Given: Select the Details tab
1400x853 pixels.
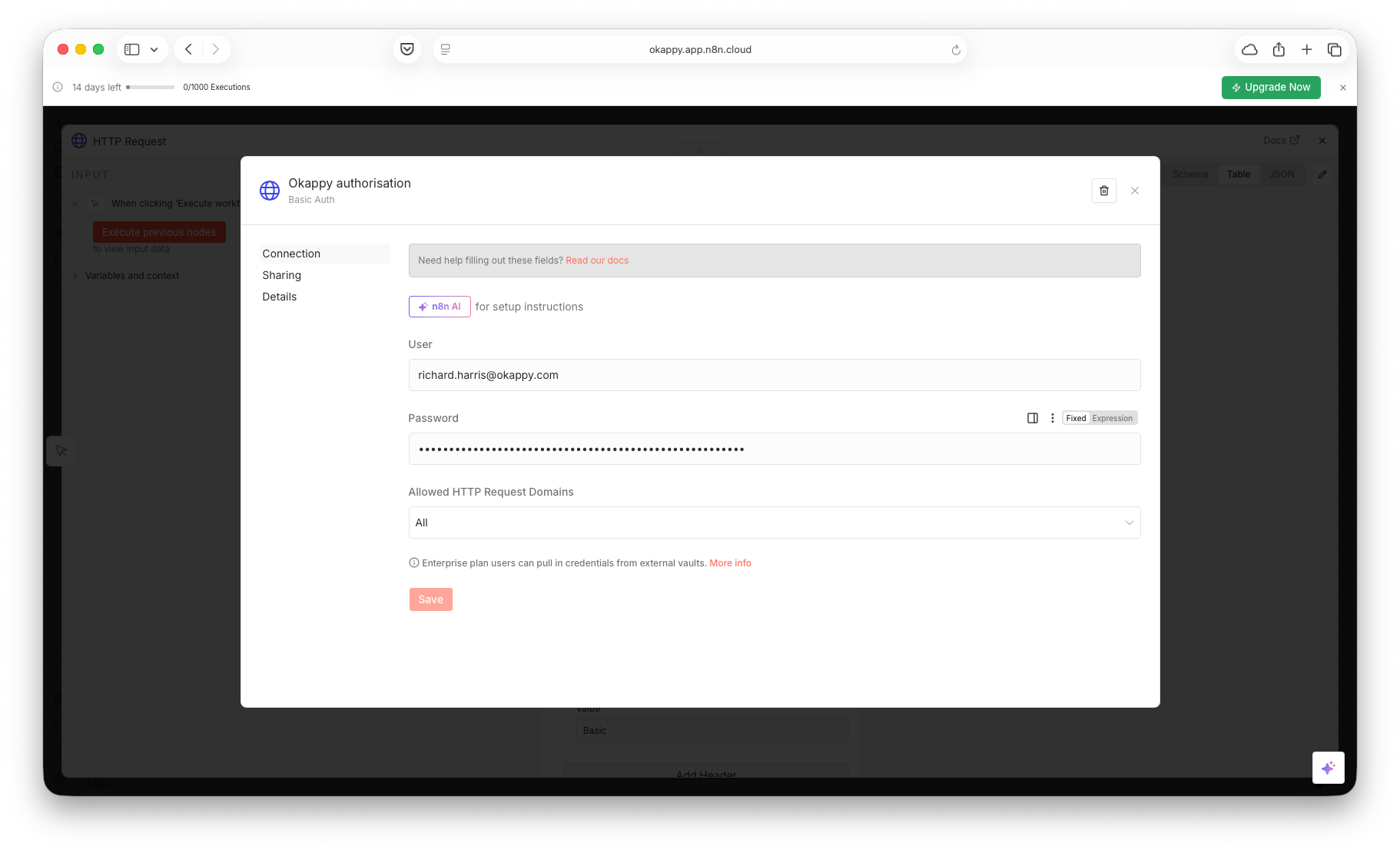Looking at the screenshot, I should coord(324,297).
